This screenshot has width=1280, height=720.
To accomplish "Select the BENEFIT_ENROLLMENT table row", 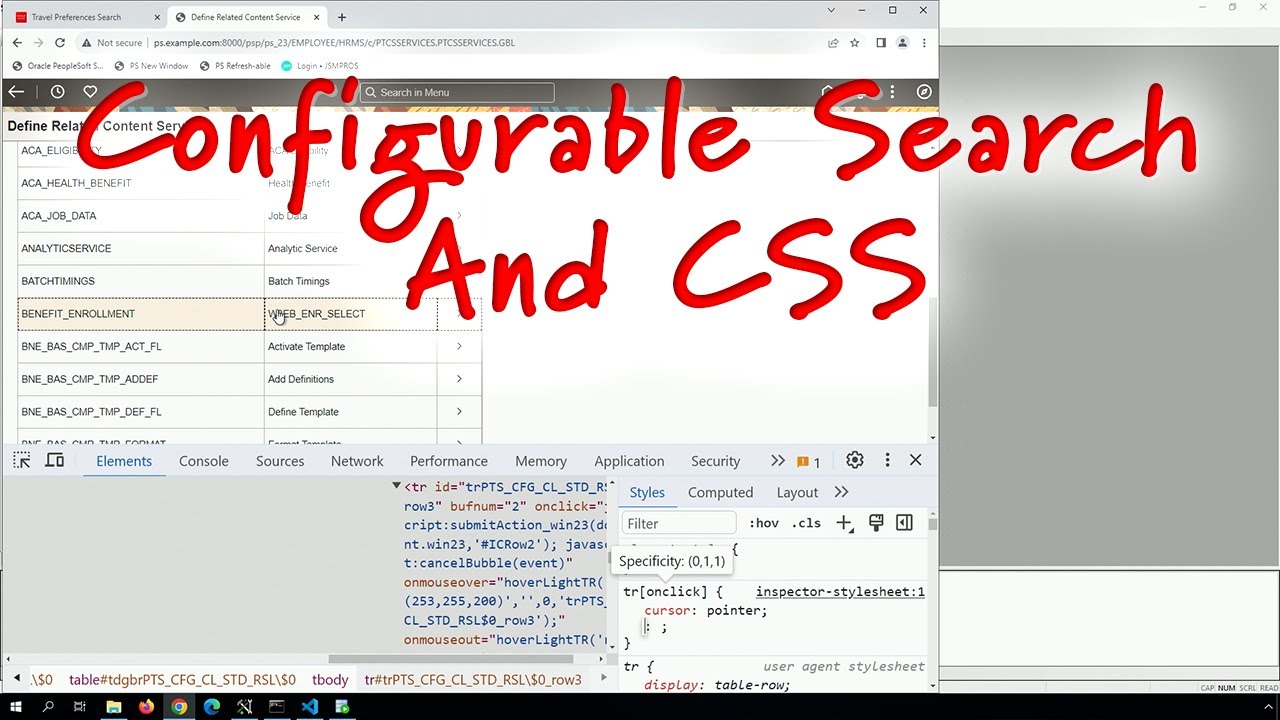I will (249, 314).
